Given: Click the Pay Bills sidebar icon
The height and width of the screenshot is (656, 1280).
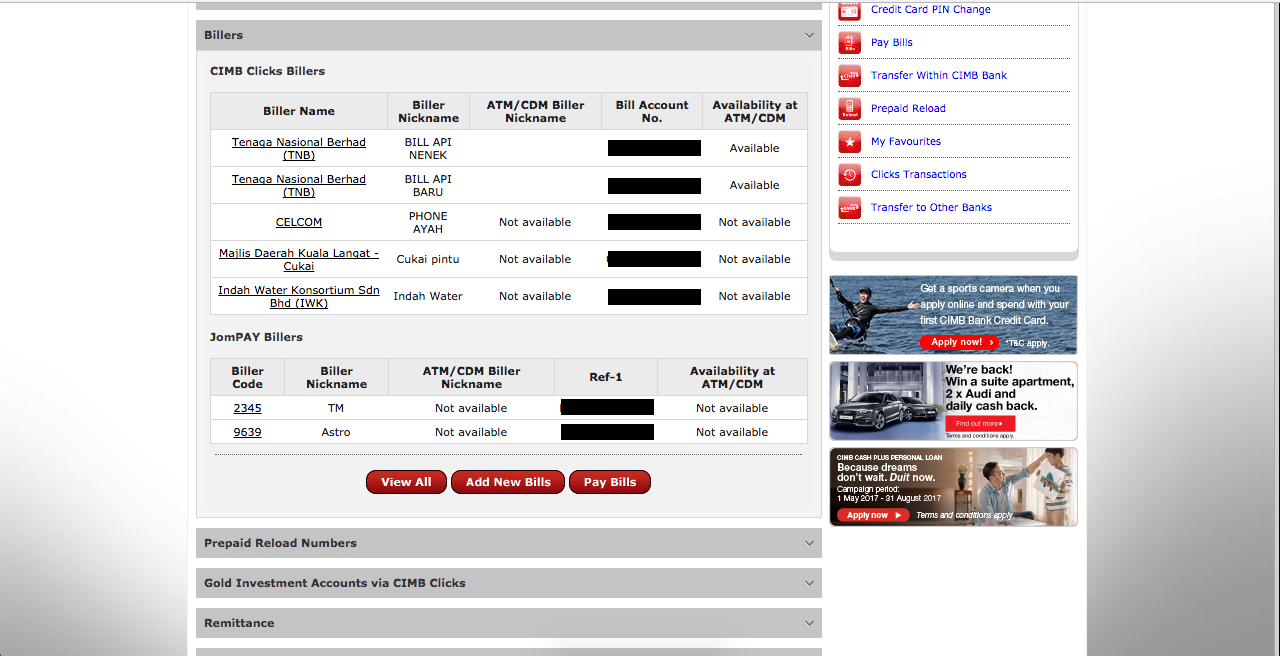Looking at the screenshot, I should coord(849,42).
